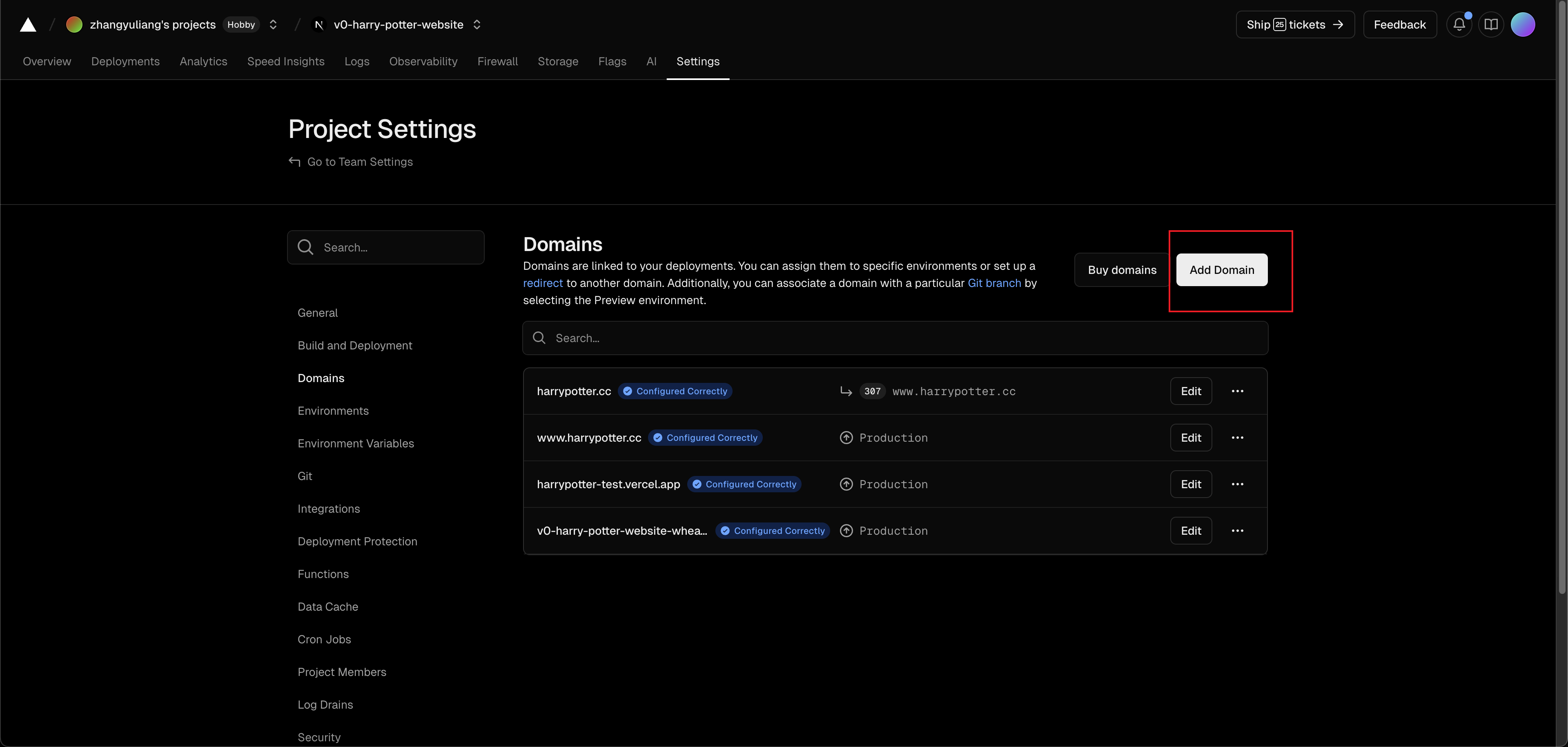Click the project N icon

tap(318, 24)
